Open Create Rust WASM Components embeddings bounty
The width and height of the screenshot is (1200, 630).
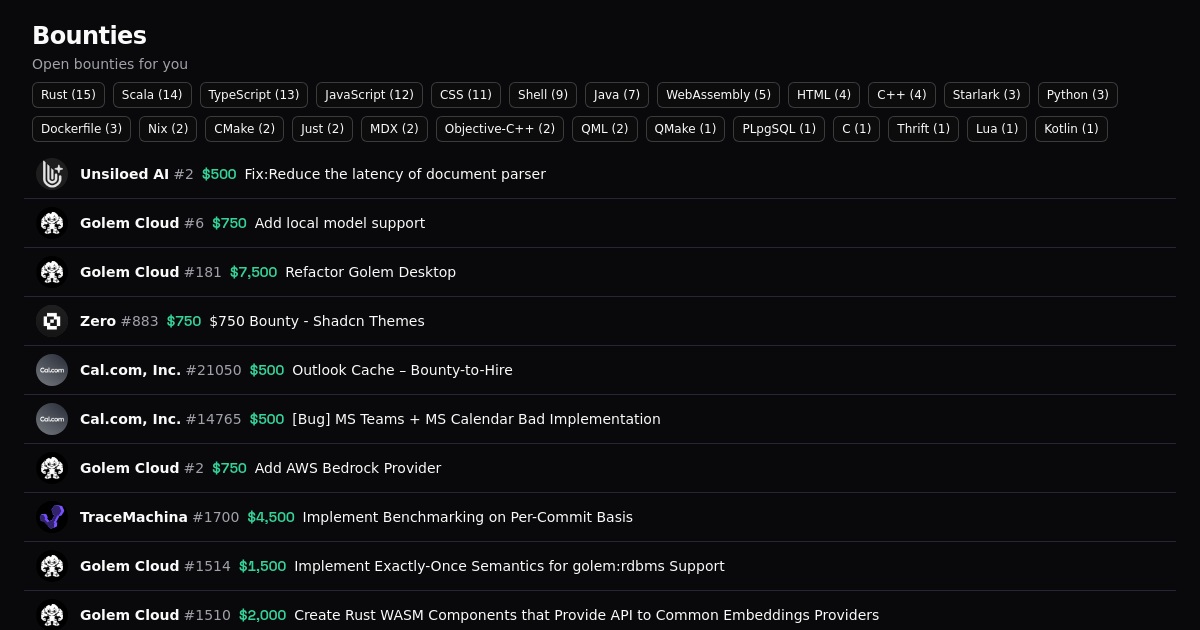click(x=586, y=615)
